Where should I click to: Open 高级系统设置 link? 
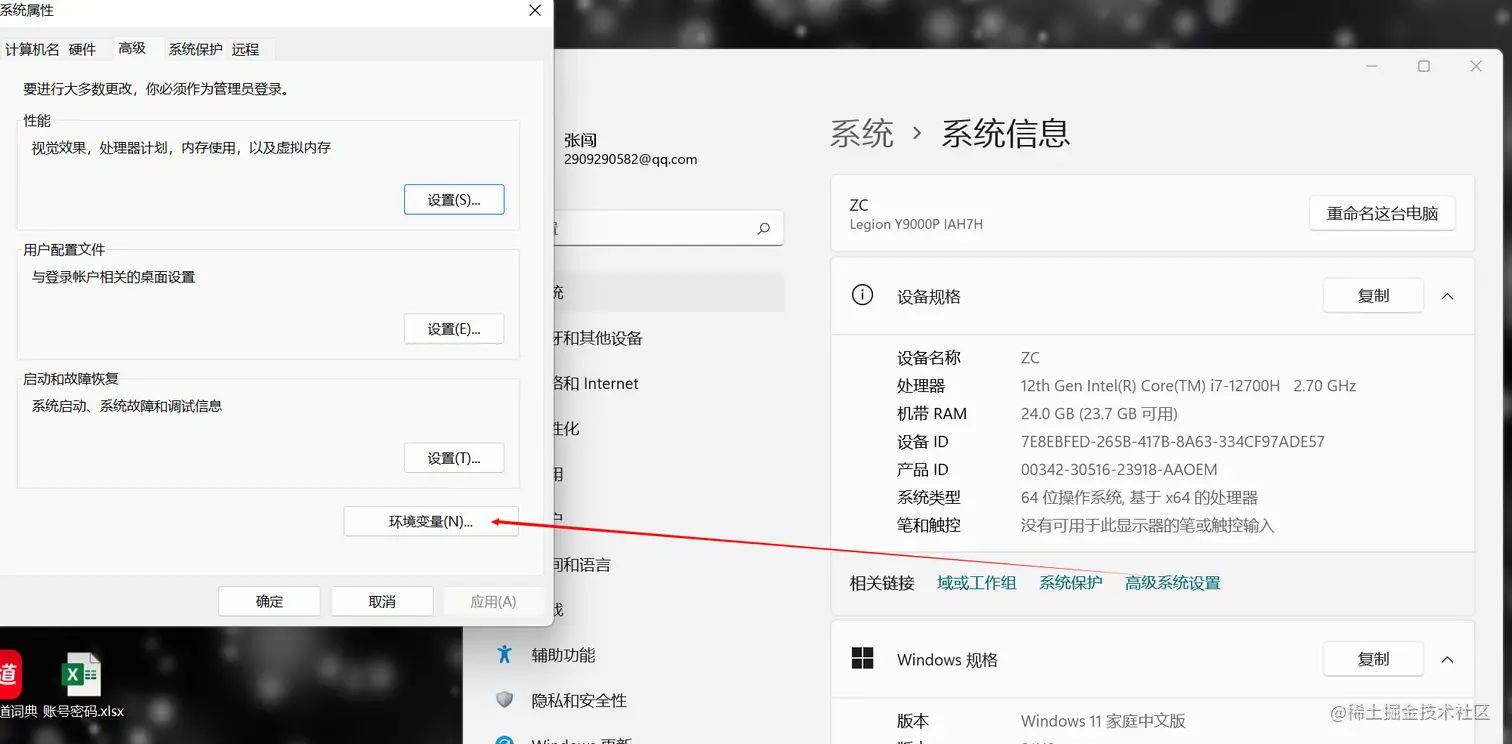click(1173, 582)
